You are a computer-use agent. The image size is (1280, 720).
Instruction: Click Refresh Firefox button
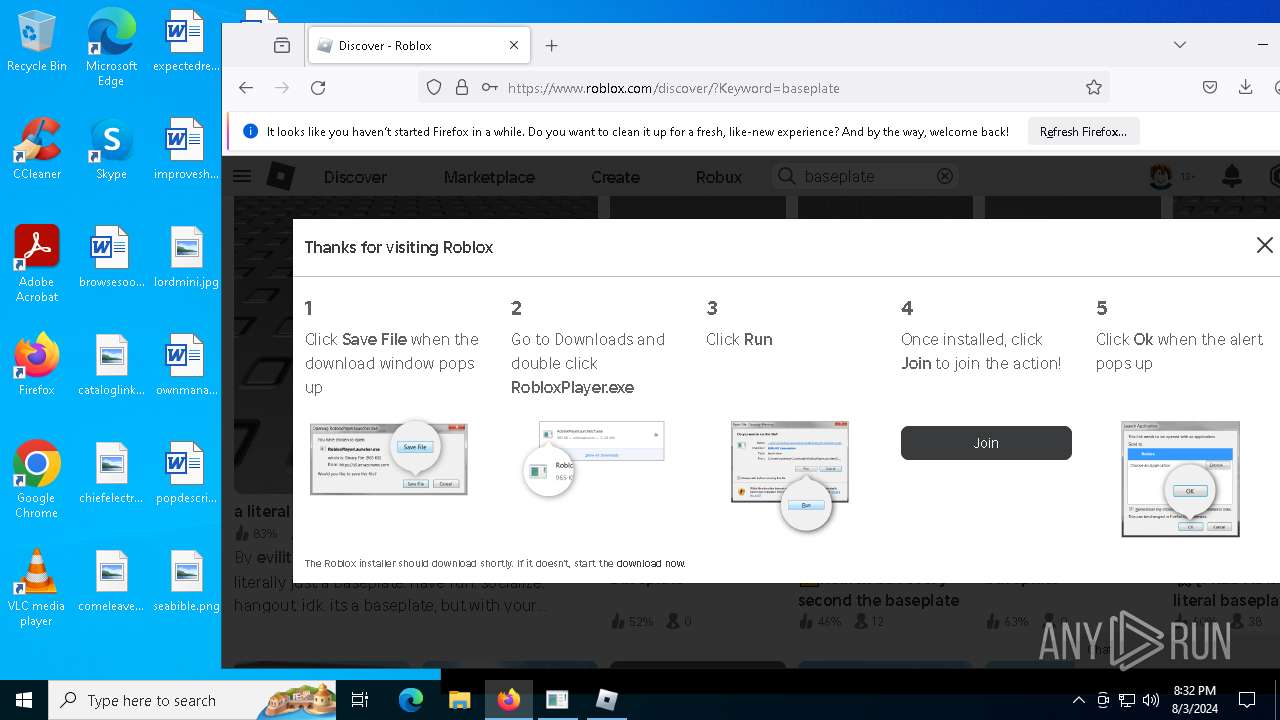(1083, 132)
